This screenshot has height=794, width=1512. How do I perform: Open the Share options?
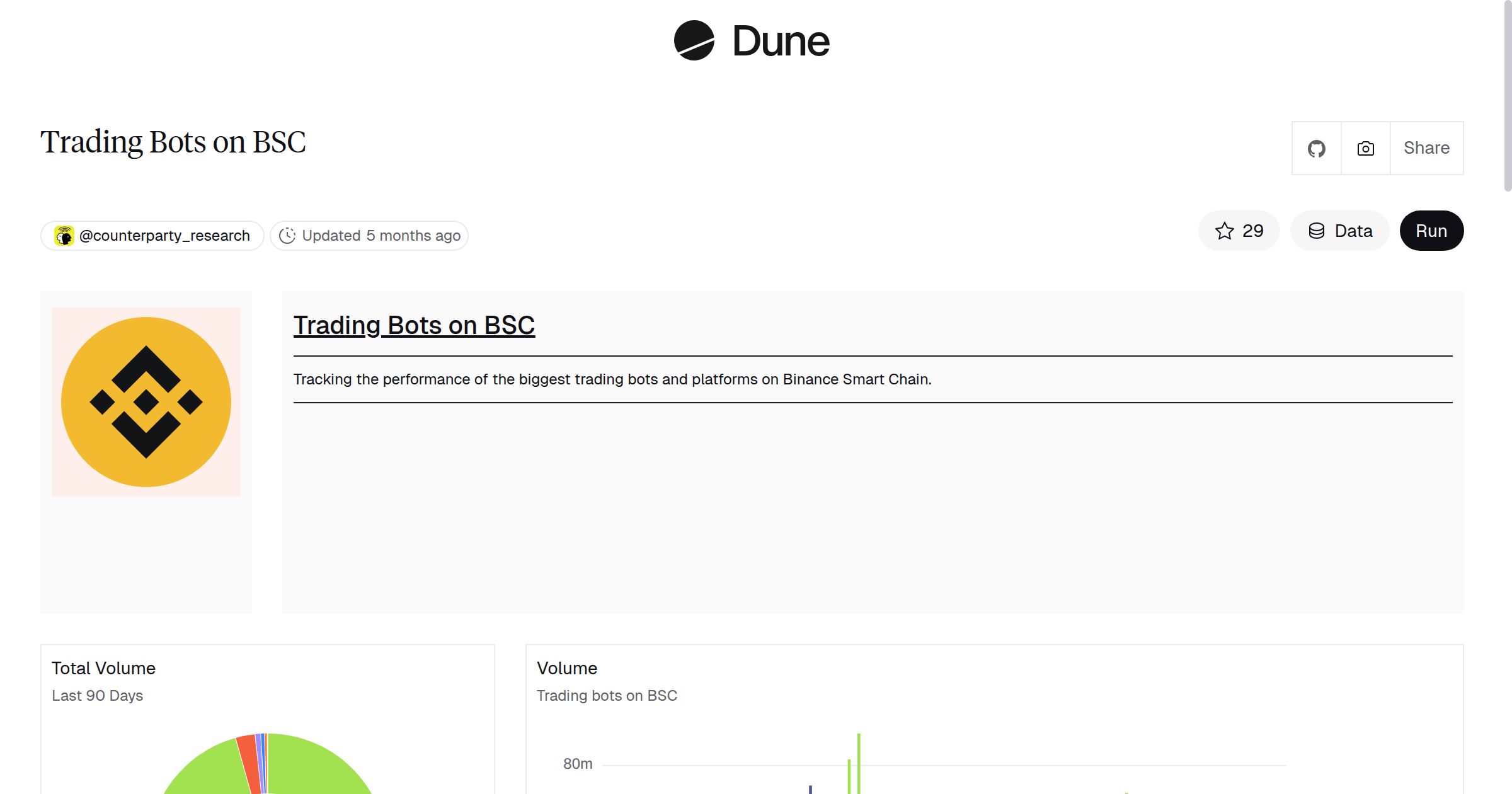click(x=1426, y=147)
